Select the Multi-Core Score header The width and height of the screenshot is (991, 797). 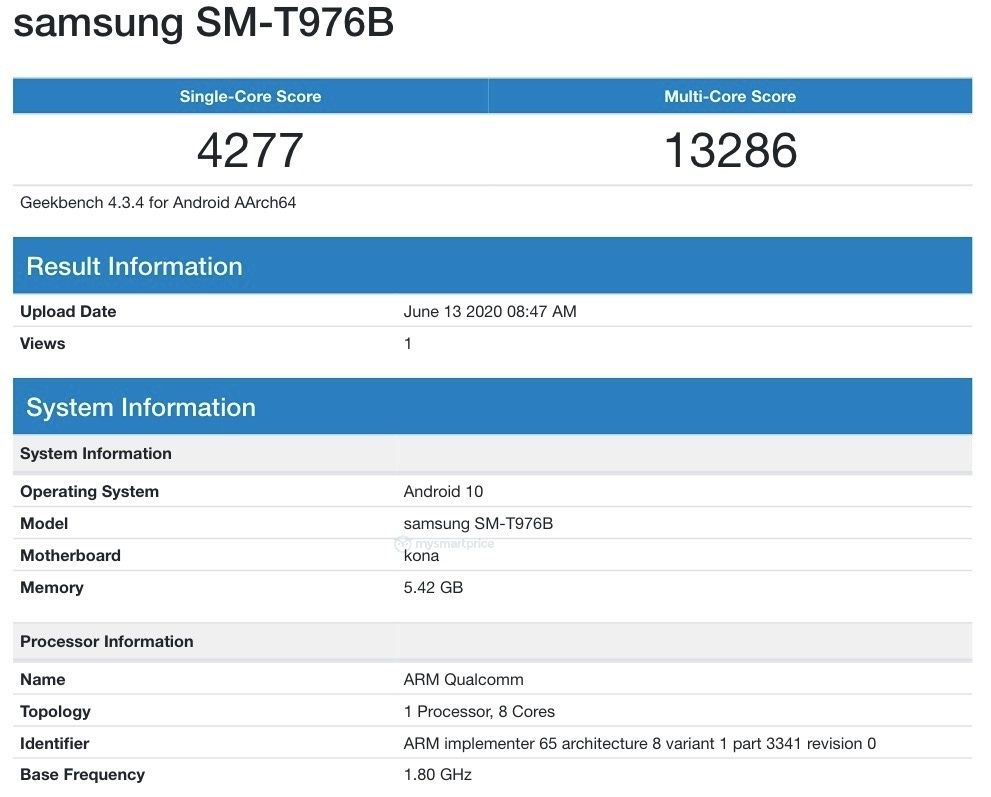(x=729, y=96)
